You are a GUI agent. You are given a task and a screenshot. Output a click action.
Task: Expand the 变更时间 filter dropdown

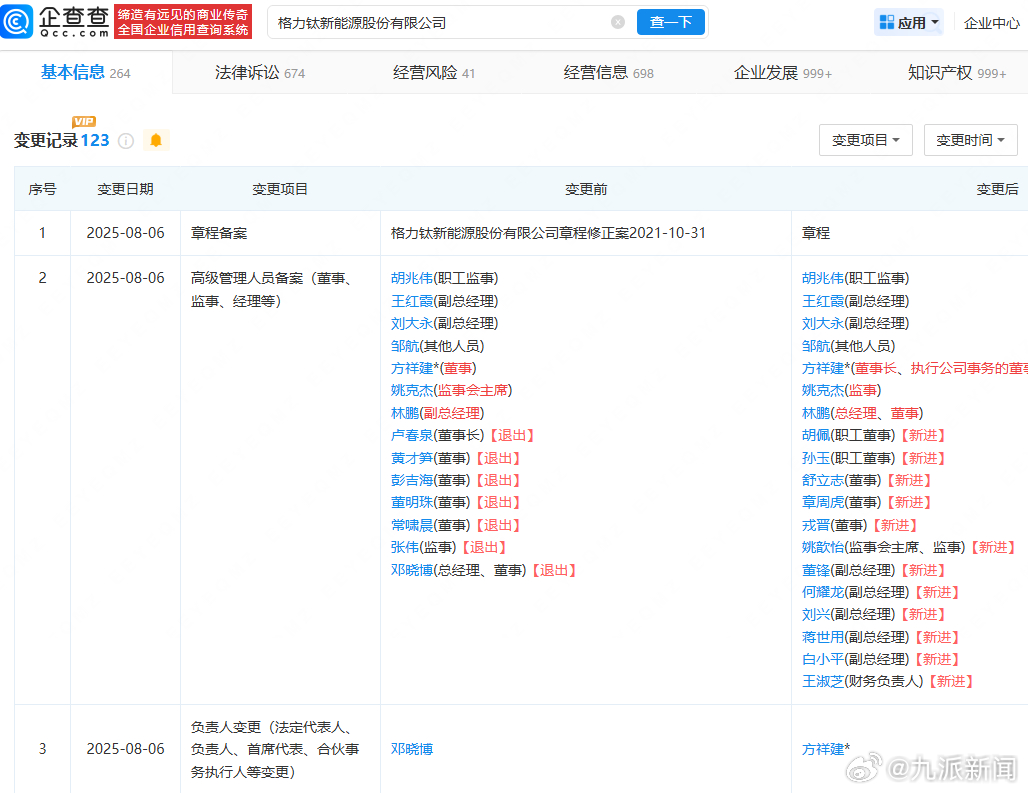click(970, 140)
